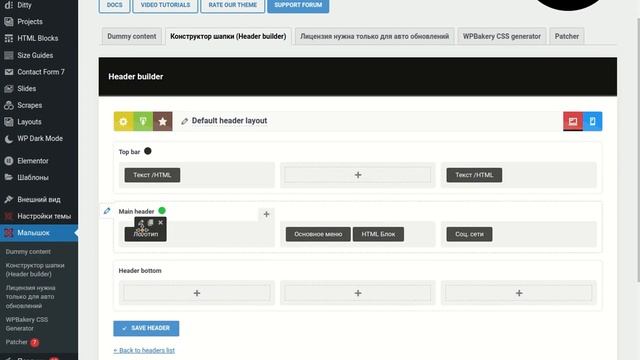Select the Конструктор шапки (Header builder) tab
Screen dimensions: 640x360
tap(228, 36)
